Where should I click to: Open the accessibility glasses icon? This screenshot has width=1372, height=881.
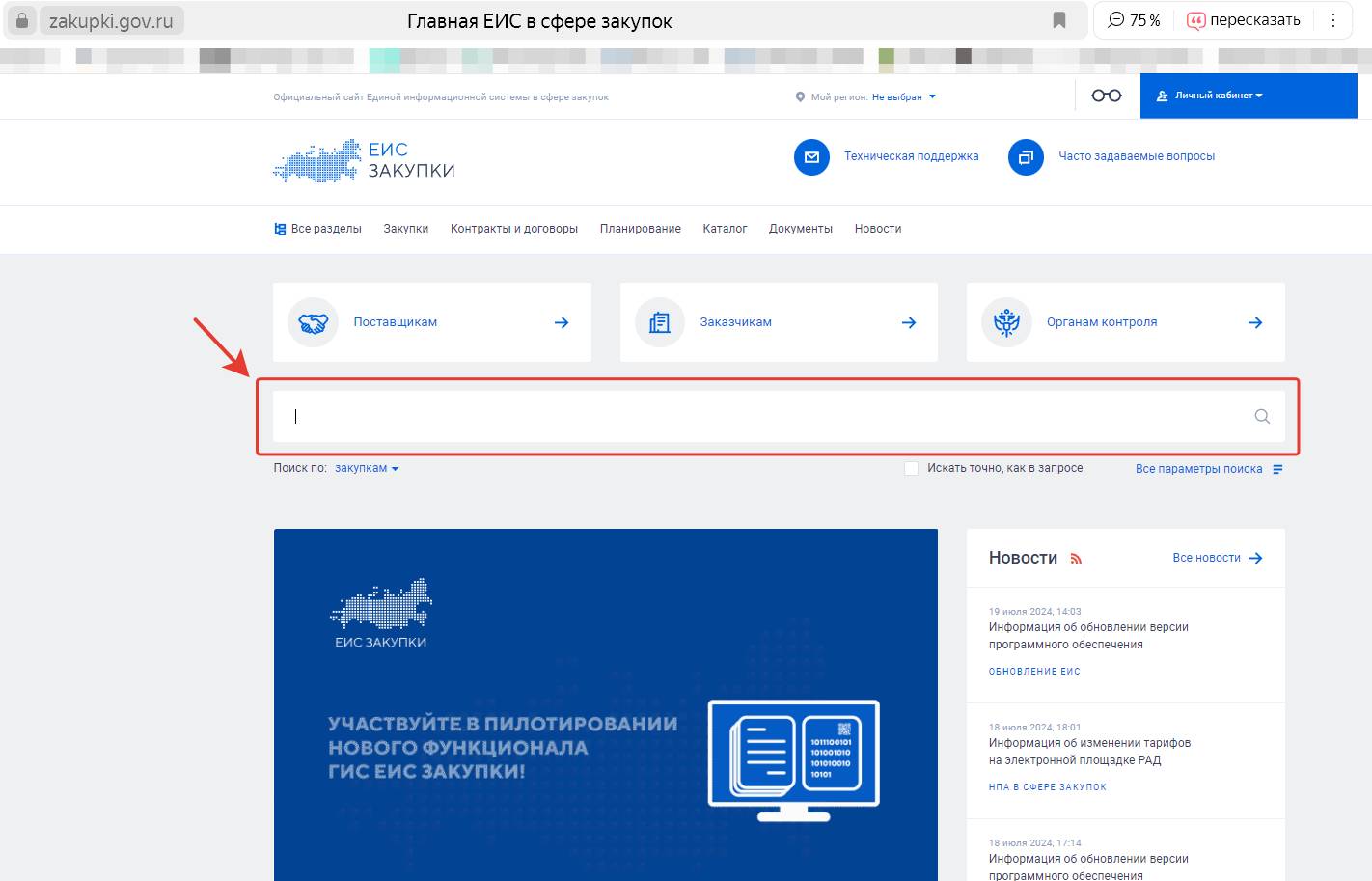point(1106,96)
